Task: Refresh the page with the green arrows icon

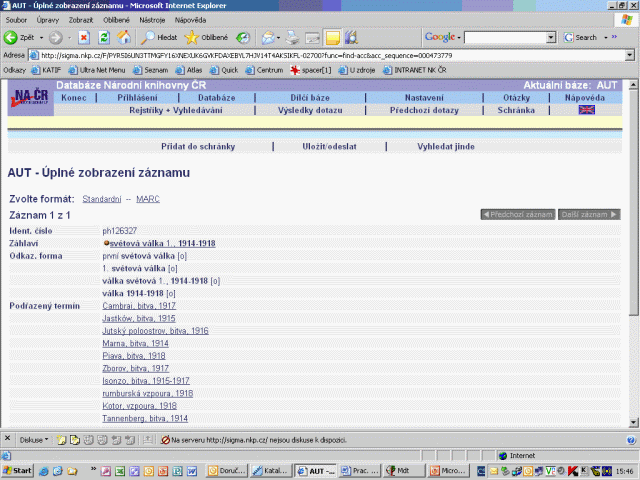Action: [x=104, y=38]
